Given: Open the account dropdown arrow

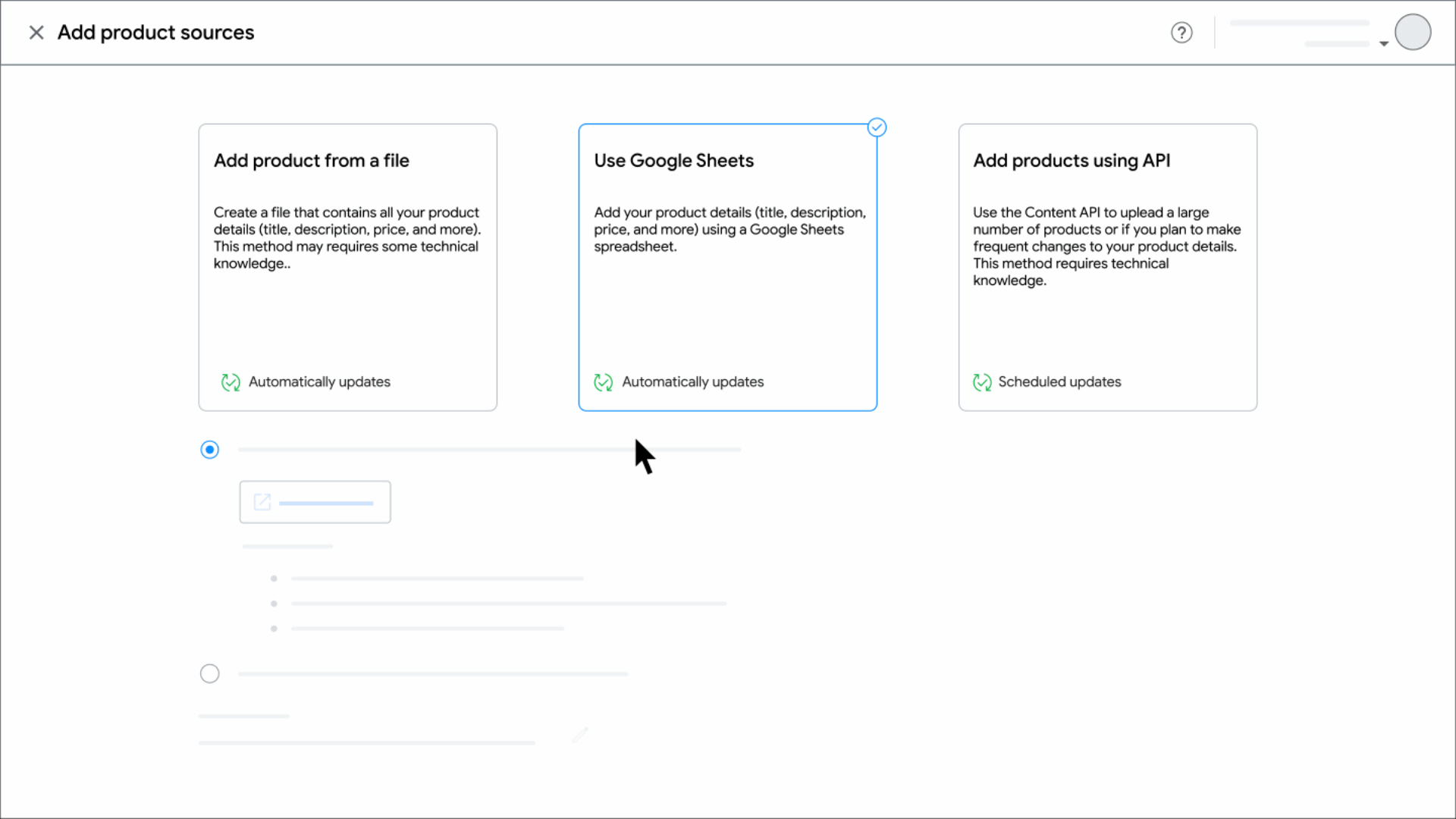Looking at the screenshot, I should 1384,44.
